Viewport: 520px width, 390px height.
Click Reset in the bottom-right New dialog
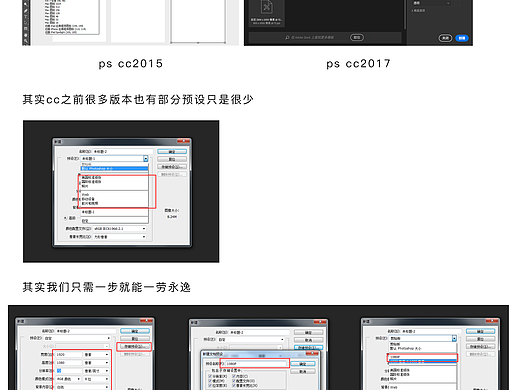tap(480, 339)
